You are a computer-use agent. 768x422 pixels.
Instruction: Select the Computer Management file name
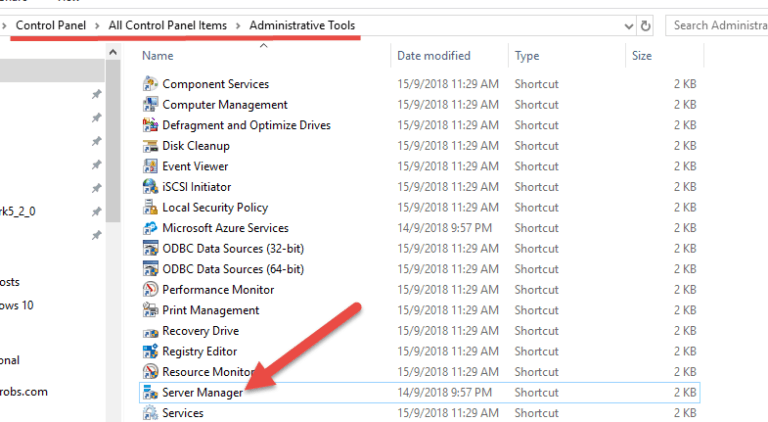225,104
